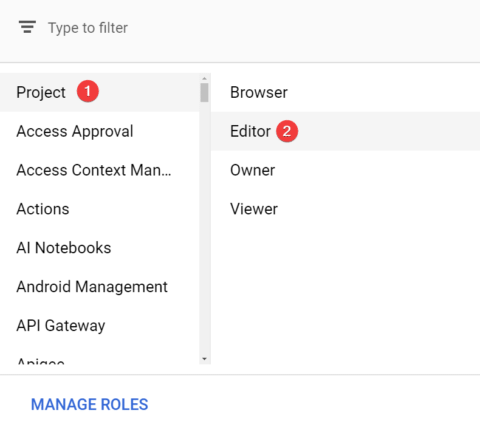Select the Owner role
The width and height of the screenshot is (480, 430).
click(345, 170)
